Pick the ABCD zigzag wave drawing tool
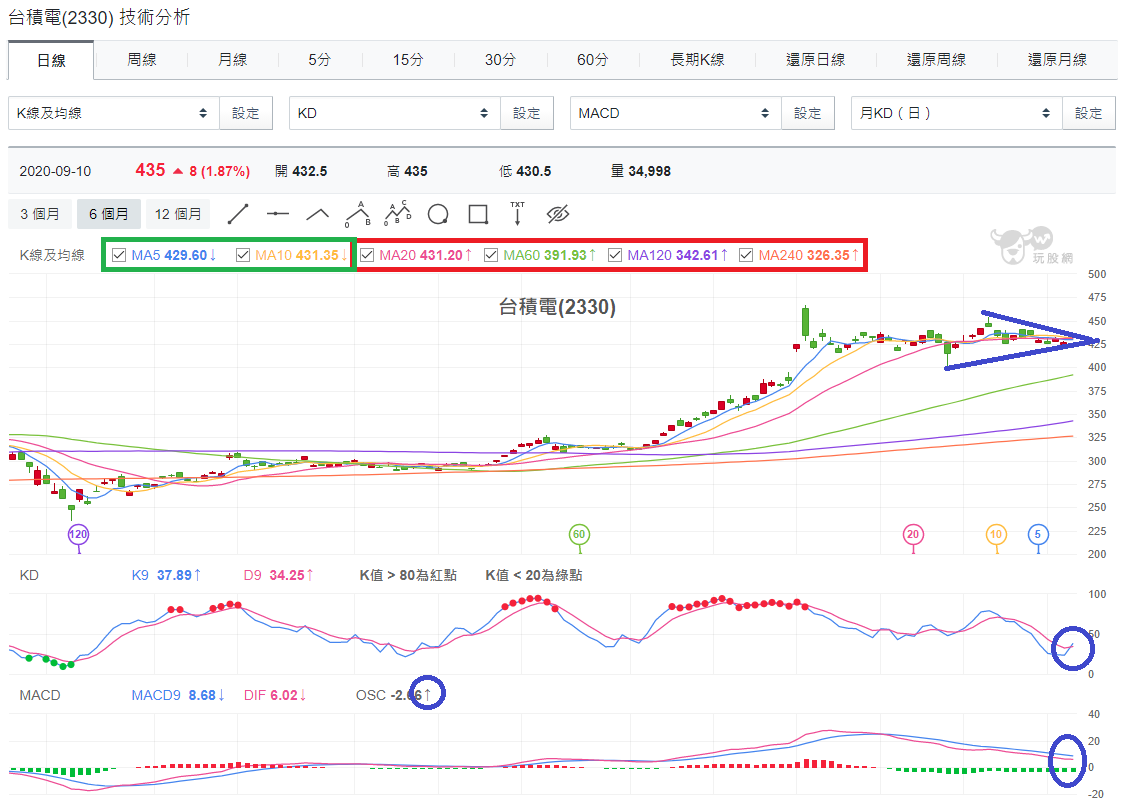Screen dimensions: 1139x801 397,213
